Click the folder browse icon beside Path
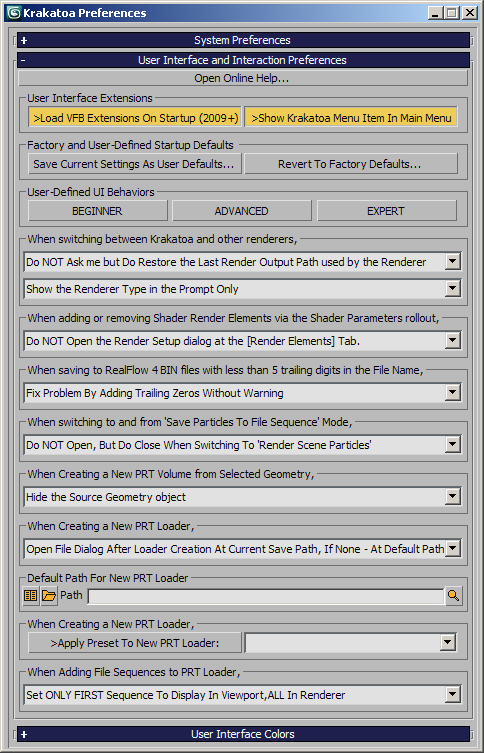Viewport: 484px width, 753px height. pyautogui.click(x=49, y=595)
